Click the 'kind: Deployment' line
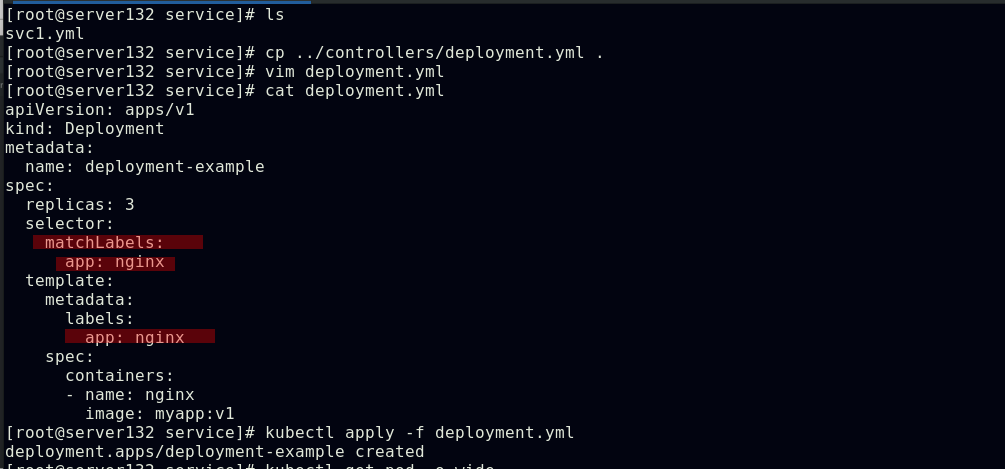The image size is (1005, 469). pyautogui.click(x=84, y=129)
